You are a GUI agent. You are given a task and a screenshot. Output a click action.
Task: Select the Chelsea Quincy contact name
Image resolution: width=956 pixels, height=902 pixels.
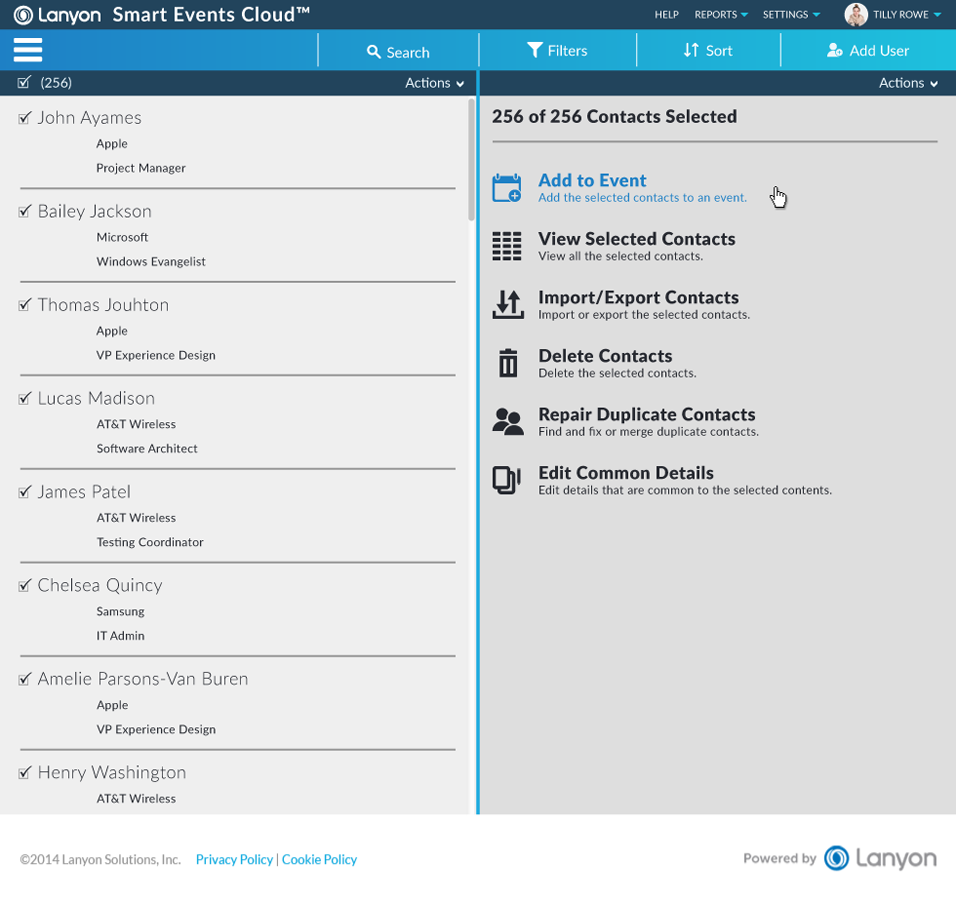100,585
